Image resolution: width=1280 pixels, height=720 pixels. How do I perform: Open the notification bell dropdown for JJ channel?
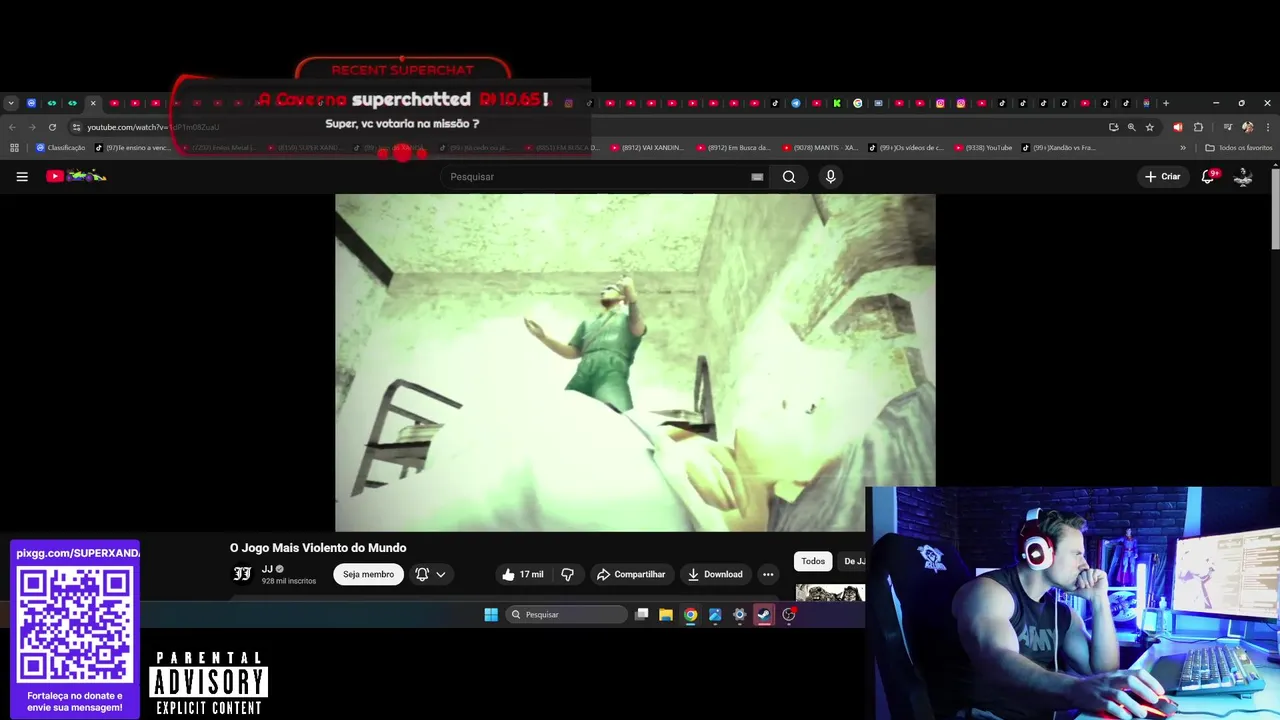[431, 574]
